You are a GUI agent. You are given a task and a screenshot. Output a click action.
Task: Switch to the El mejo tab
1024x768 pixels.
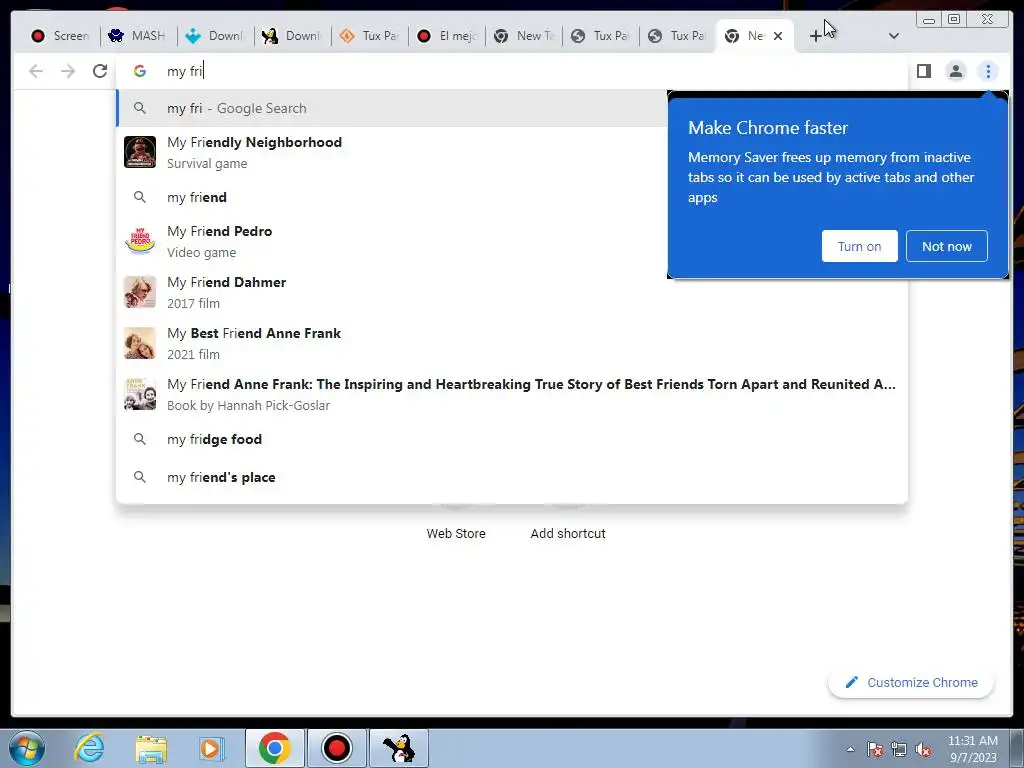pos(446,36)
